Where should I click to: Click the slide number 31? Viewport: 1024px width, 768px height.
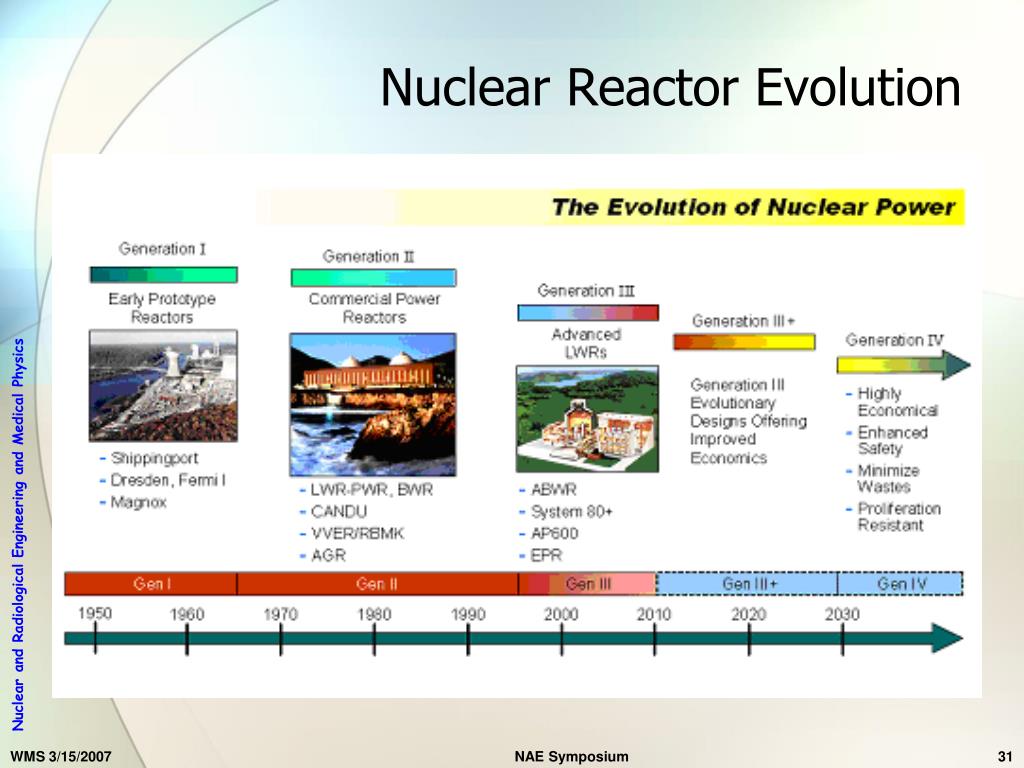[x=1005, y=756]
